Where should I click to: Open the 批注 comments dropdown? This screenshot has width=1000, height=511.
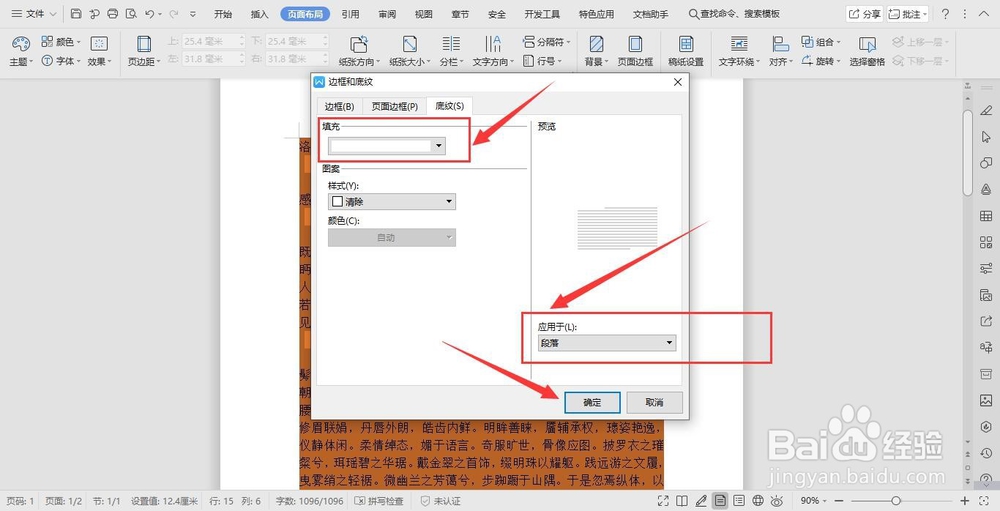(908, 13)
